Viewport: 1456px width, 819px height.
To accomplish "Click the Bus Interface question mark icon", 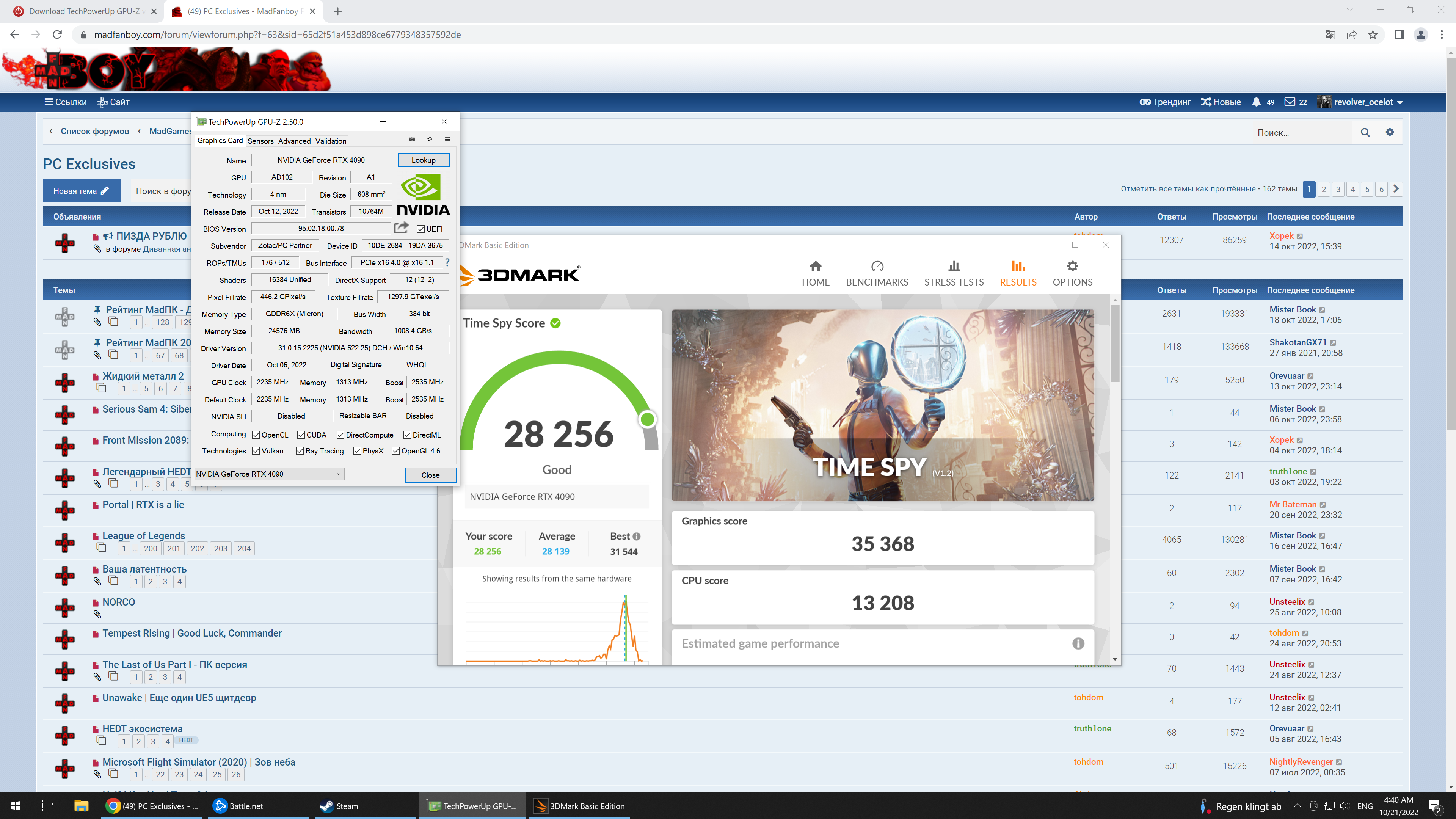I will pos(447,262).
